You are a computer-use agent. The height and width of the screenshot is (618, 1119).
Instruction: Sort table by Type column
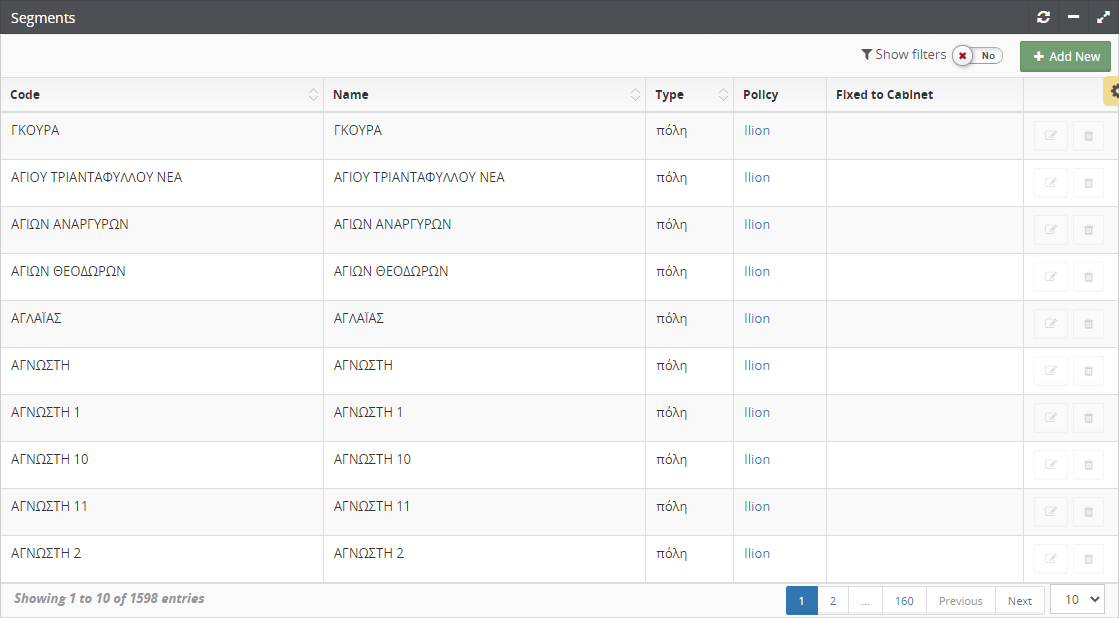point(723,95)
